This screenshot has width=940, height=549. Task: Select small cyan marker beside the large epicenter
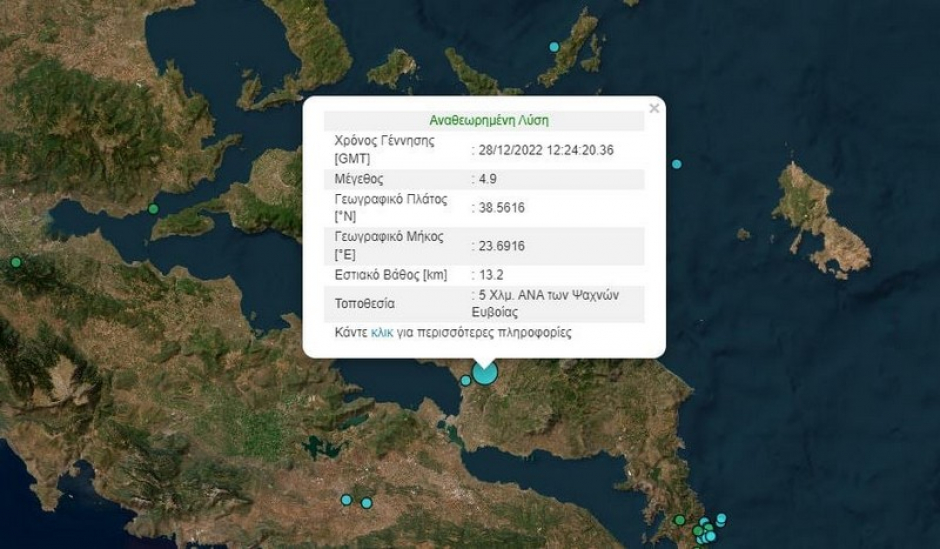tap(466, 380)
